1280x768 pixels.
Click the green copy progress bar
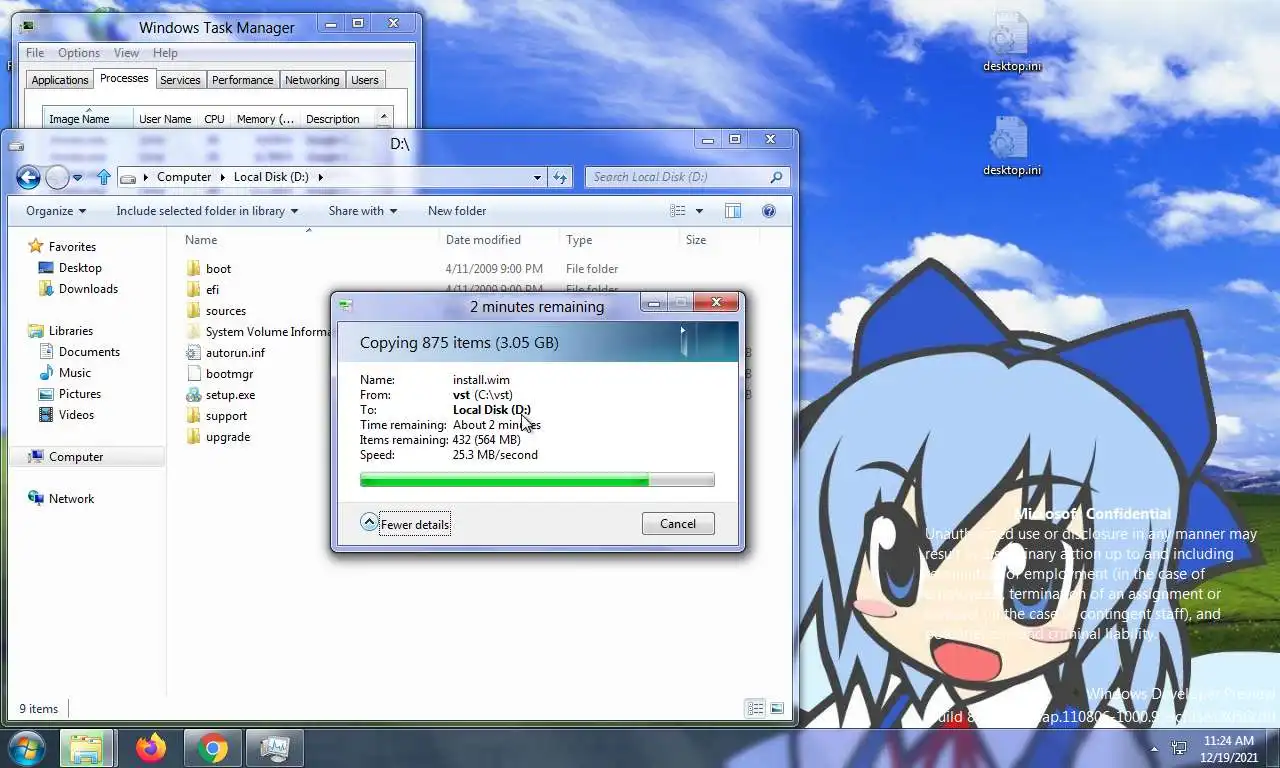pos(537,480)
